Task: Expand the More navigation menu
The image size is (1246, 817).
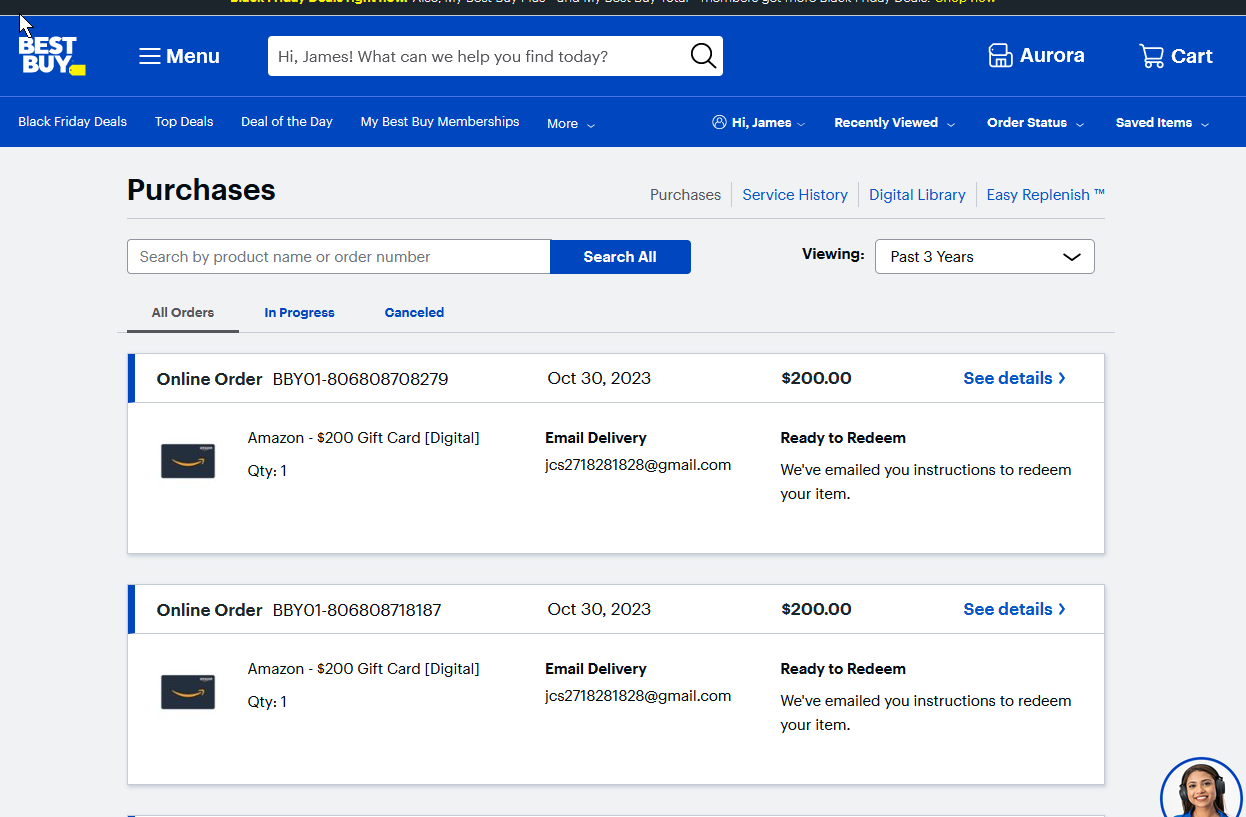Action: [570, 124]
